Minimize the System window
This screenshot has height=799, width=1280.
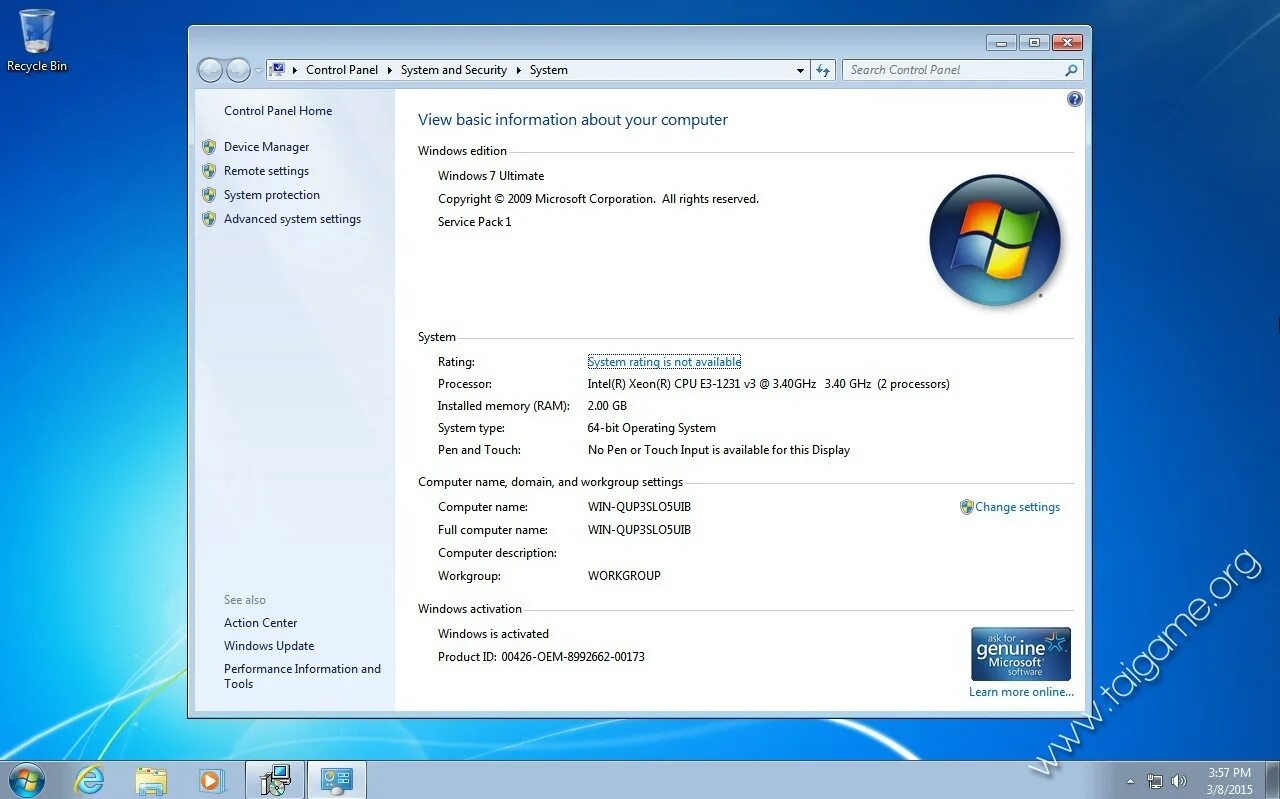pyautogui.click(x=1001, y=43)
